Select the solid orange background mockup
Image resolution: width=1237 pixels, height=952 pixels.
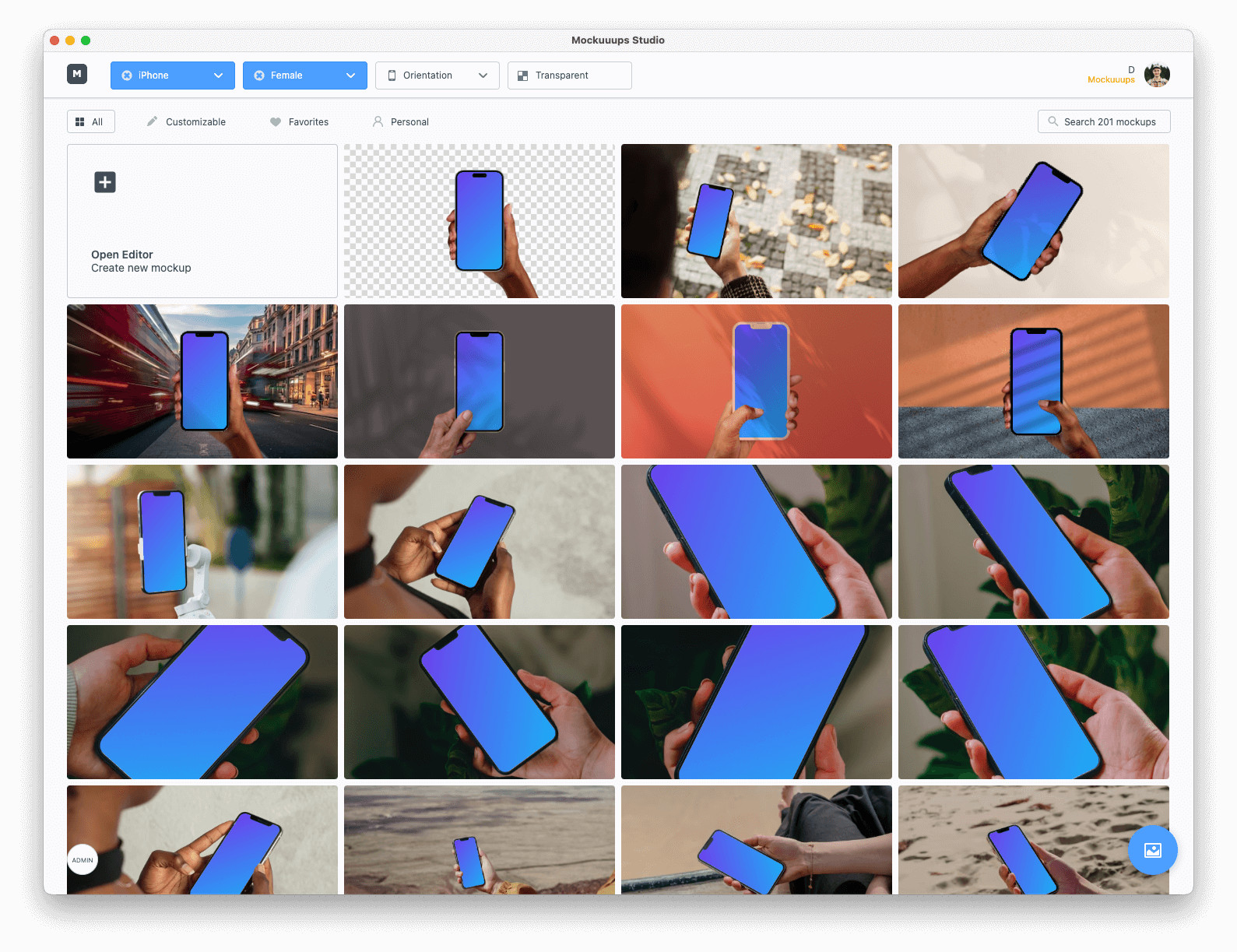pos(757,381)
